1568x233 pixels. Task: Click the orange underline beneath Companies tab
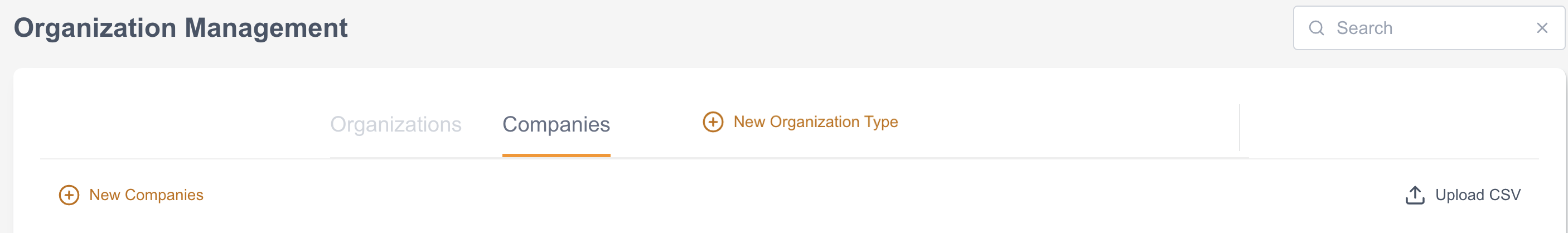(556, 156)
